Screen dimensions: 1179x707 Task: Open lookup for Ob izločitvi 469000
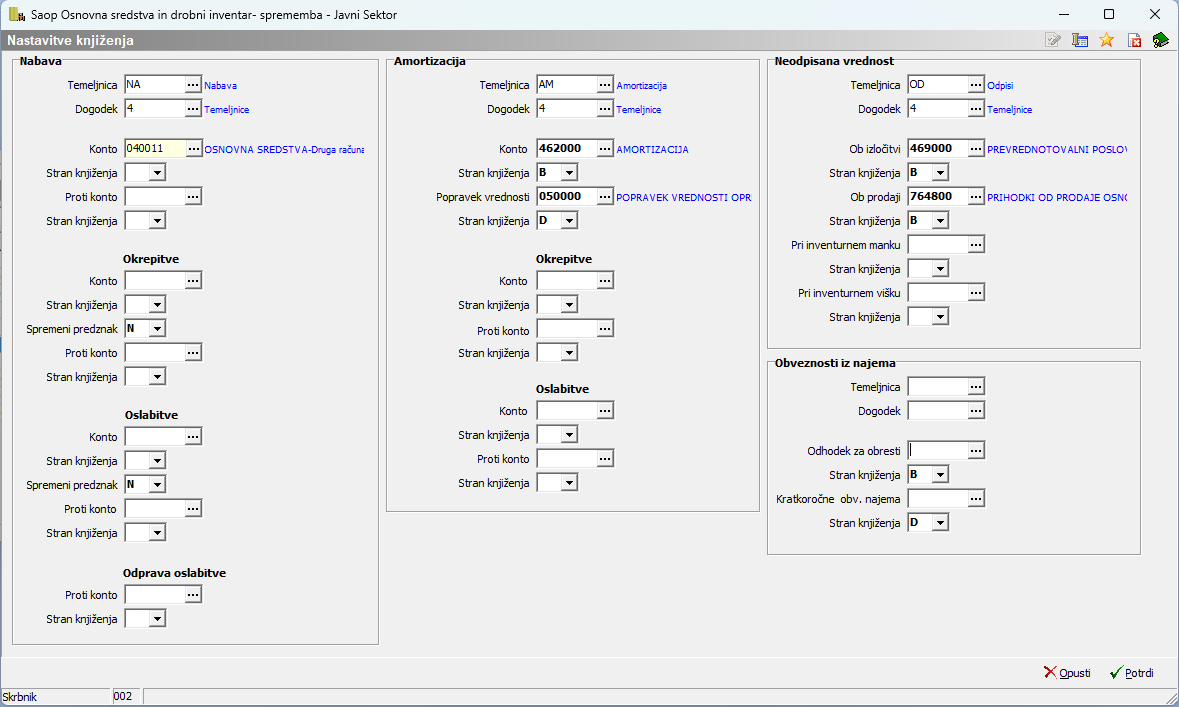pyautogui.click(x=976, y=149)
